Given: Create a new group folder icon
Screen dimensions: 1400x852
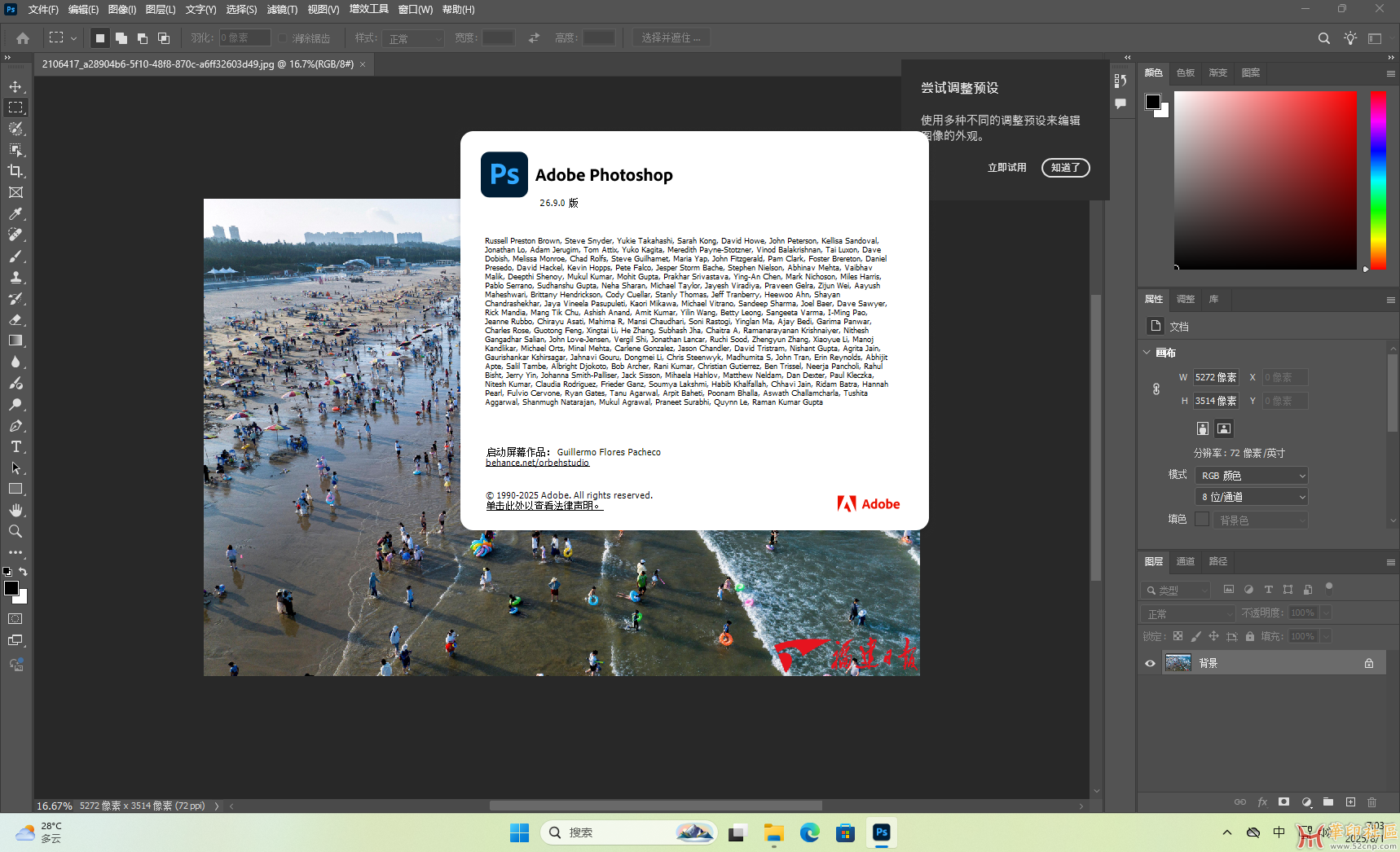Looking at the screenshot, I should [x=1328, y=802].
